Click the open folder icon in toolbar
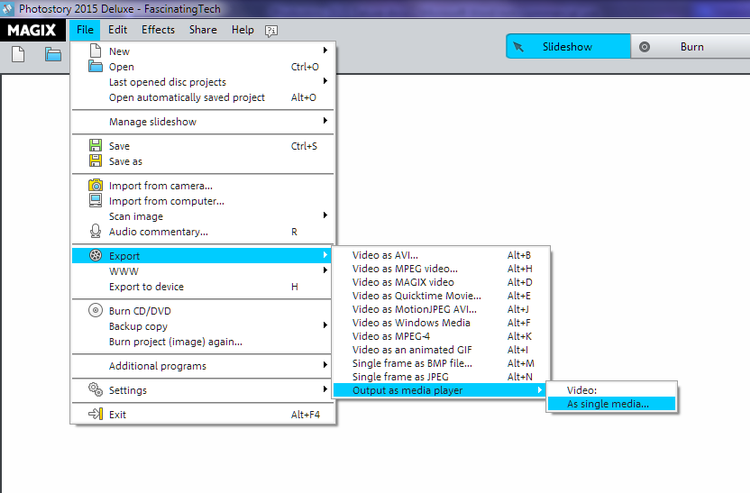The width and height of the screenshot is (750, 493). pos(53,54)
